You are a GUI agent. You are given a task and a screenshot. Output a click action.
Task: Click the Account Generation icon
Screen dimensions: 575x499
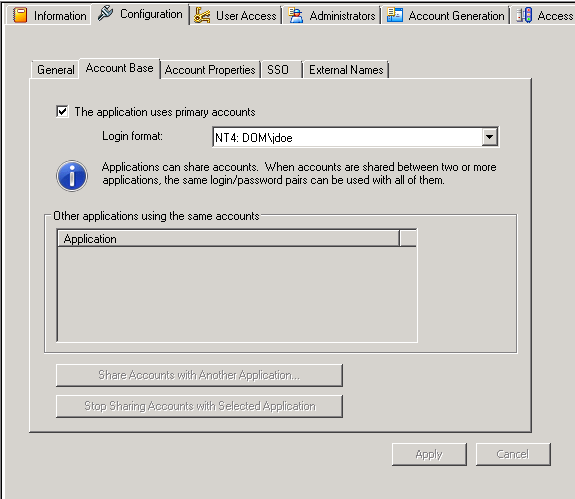[x=395, y=15]
